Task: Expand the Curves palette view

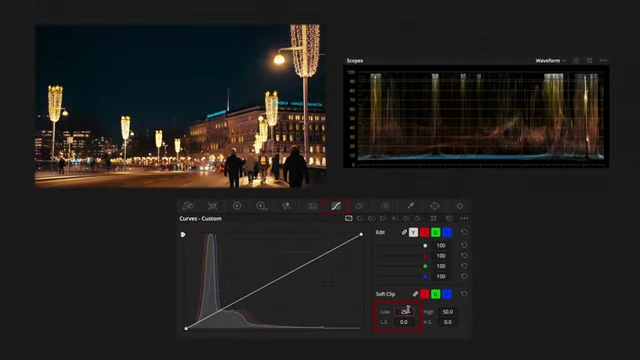Action: click(x=433, y=218)
